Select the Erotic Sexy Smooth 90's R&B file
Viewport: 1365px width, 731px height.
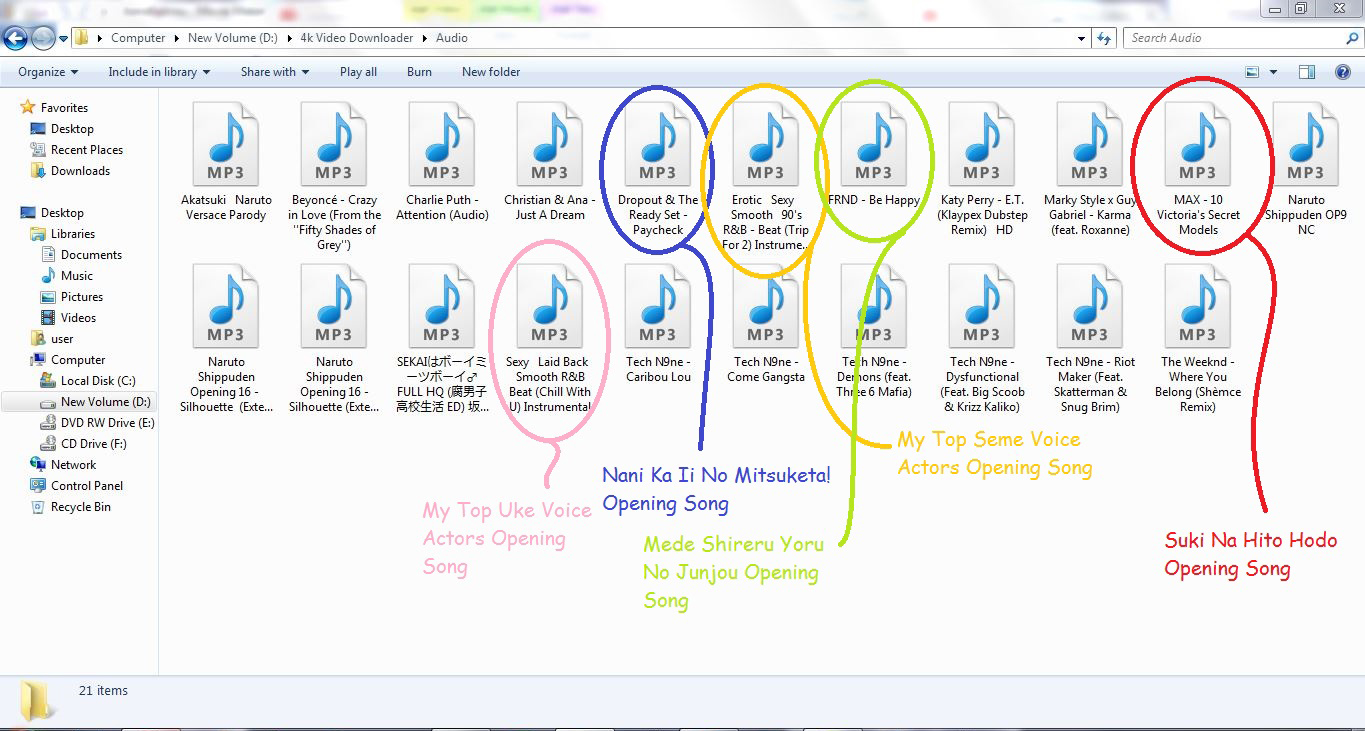(766, 176)
